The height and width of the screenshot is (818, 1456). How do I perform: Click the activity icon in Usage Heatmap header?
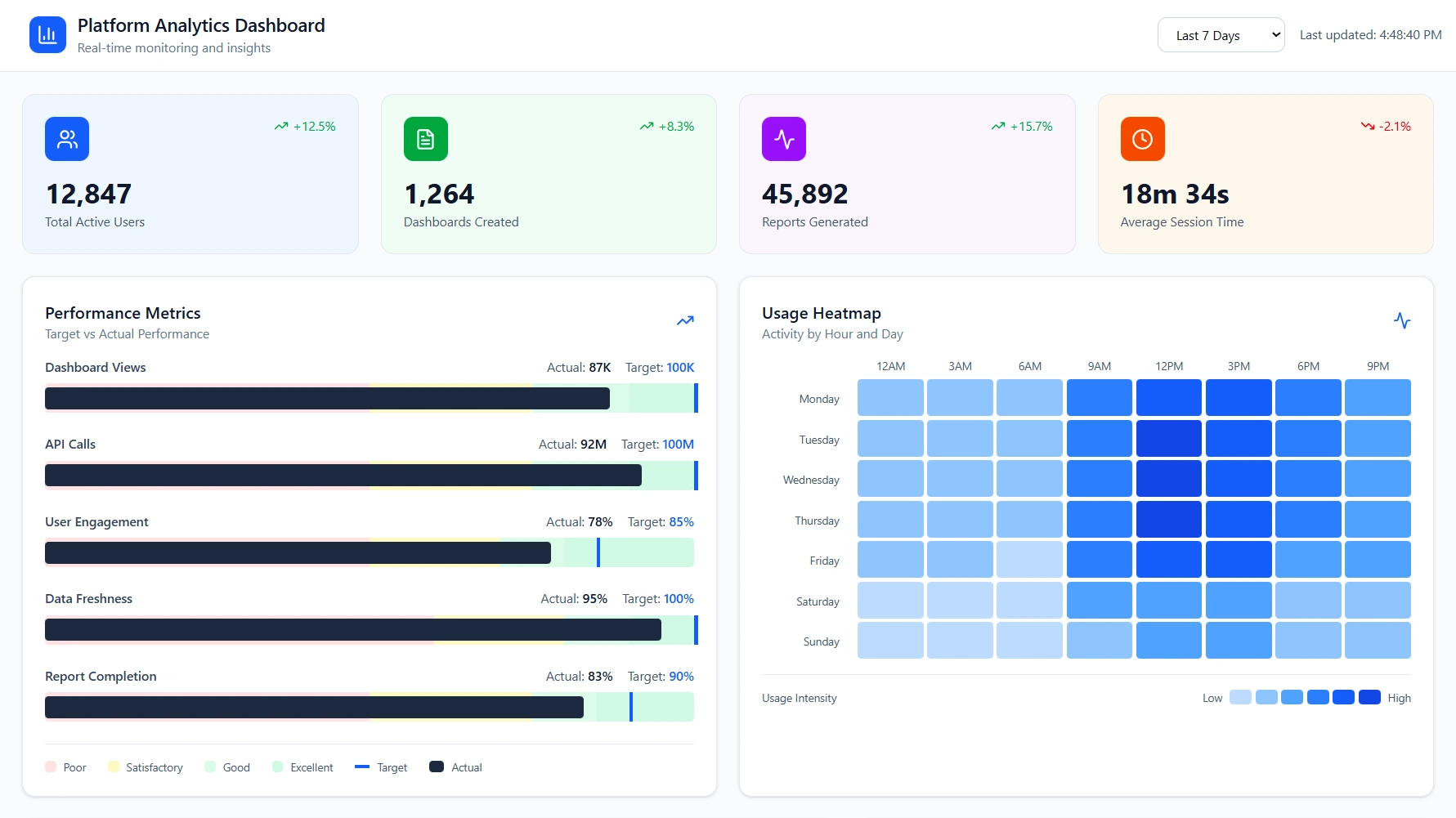pos(1402,320)
